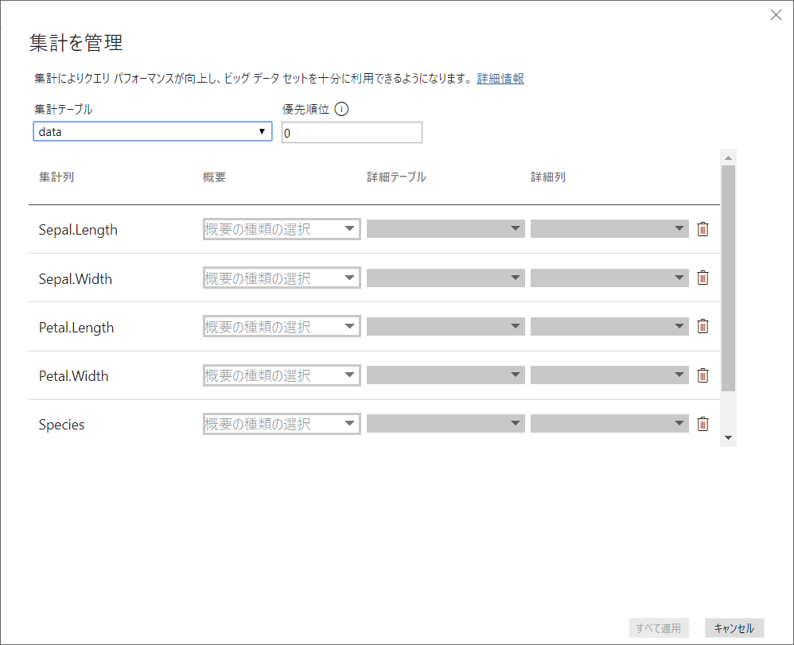Expand summarization dropdown for Petal.Length
This screenshot has width=794, height=645.
[x=282, y=327]
